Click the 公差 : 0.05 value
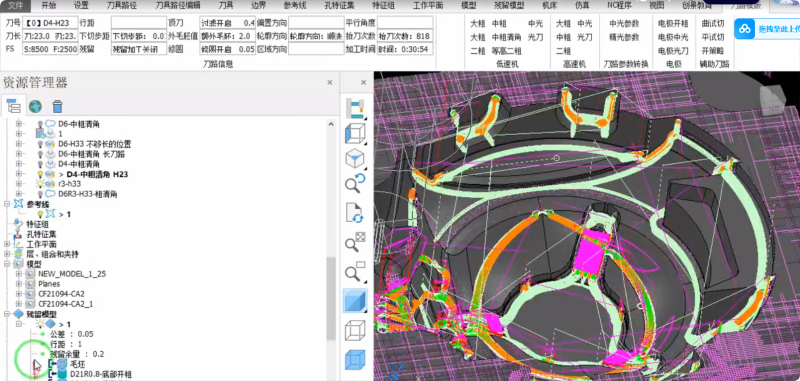The width and height of the screenshot is (800, 381). click(72, 334)
